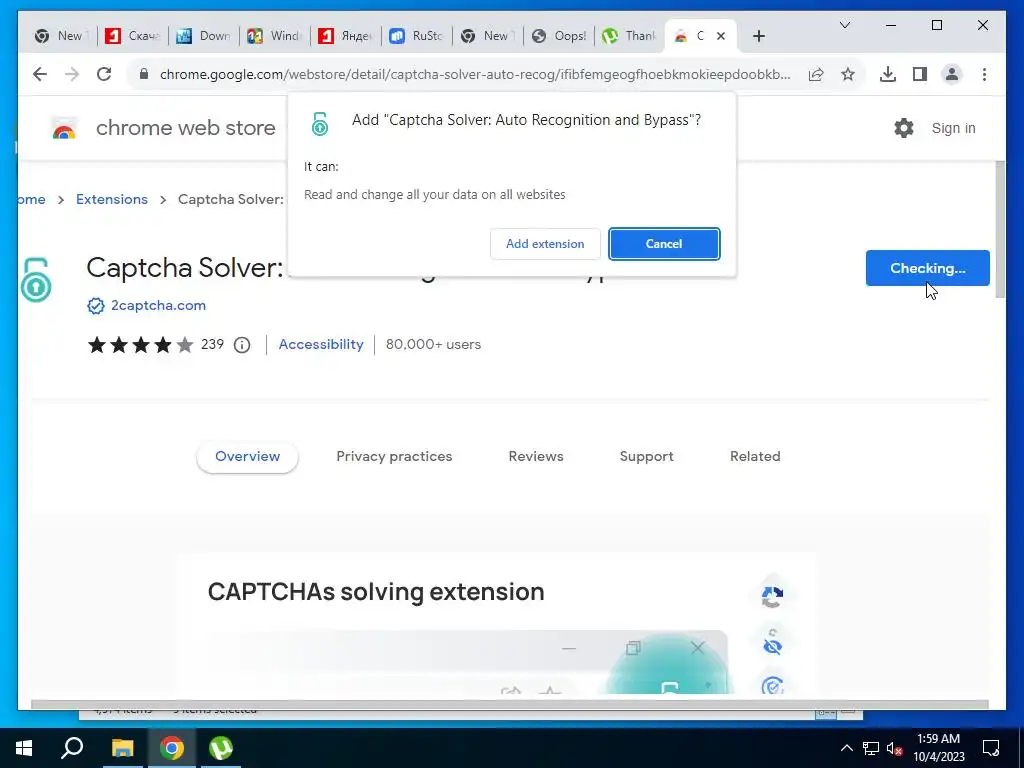Click the site lock icon in address bar

144,74
